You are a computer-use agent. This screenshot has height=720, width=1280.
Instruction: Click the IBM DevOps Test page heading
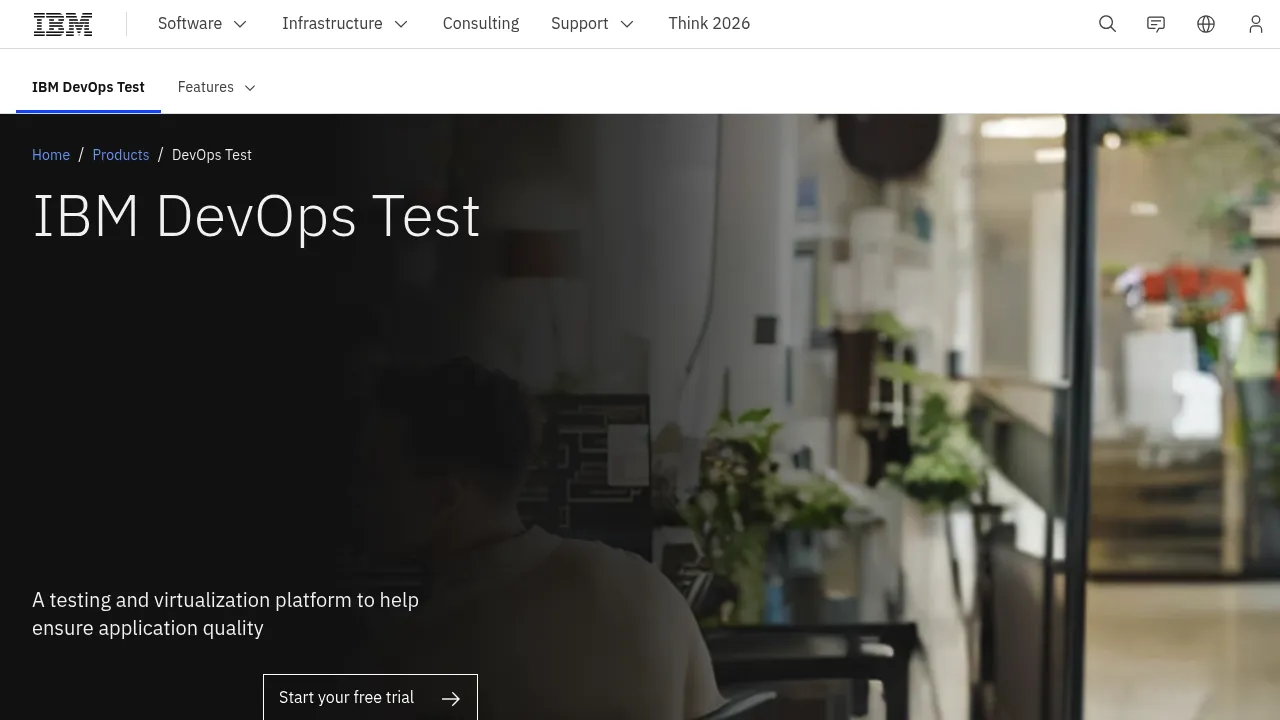click(x=256, y=216)
